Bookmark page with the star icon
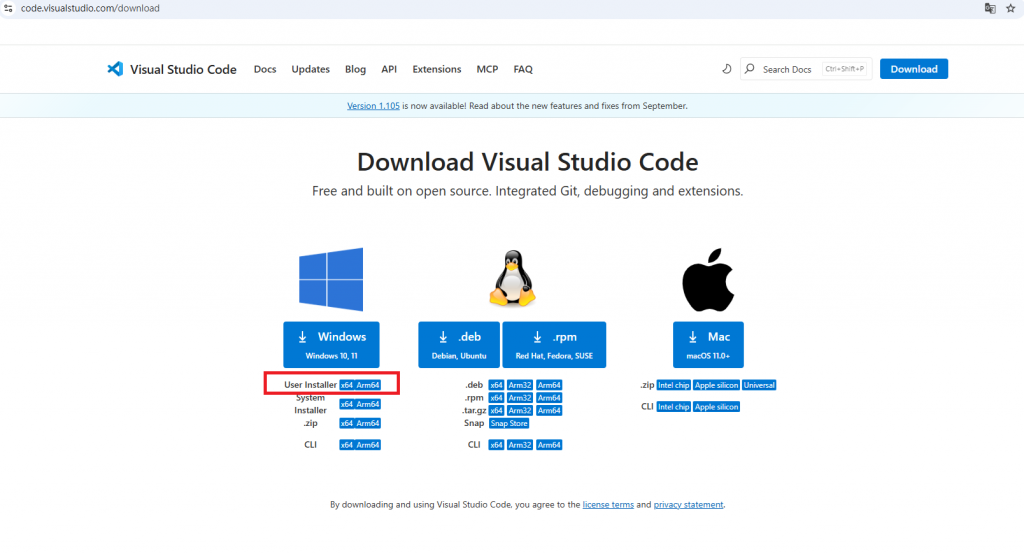The width and height of the screenshot is (1024, 554). tap(1011, 8)
